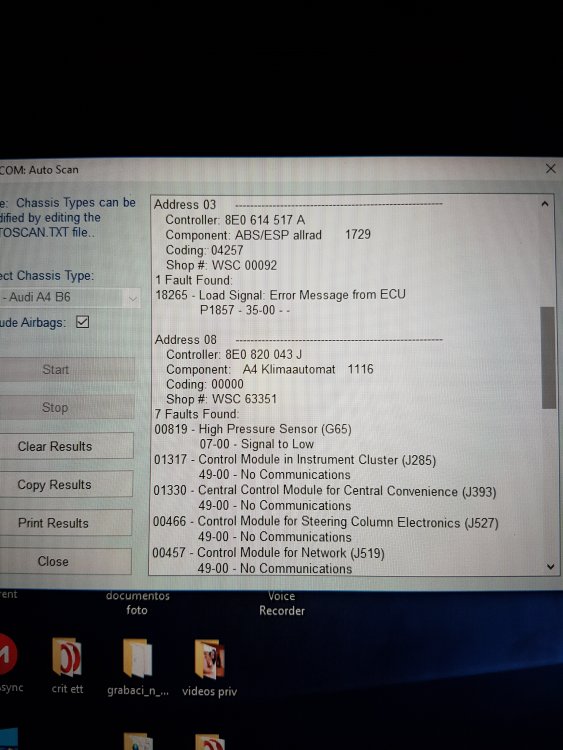Image resolution: width=563 pixels, height=750 pixels.
Task: Click the Clear Results button
Action: [x=65, y=446]
